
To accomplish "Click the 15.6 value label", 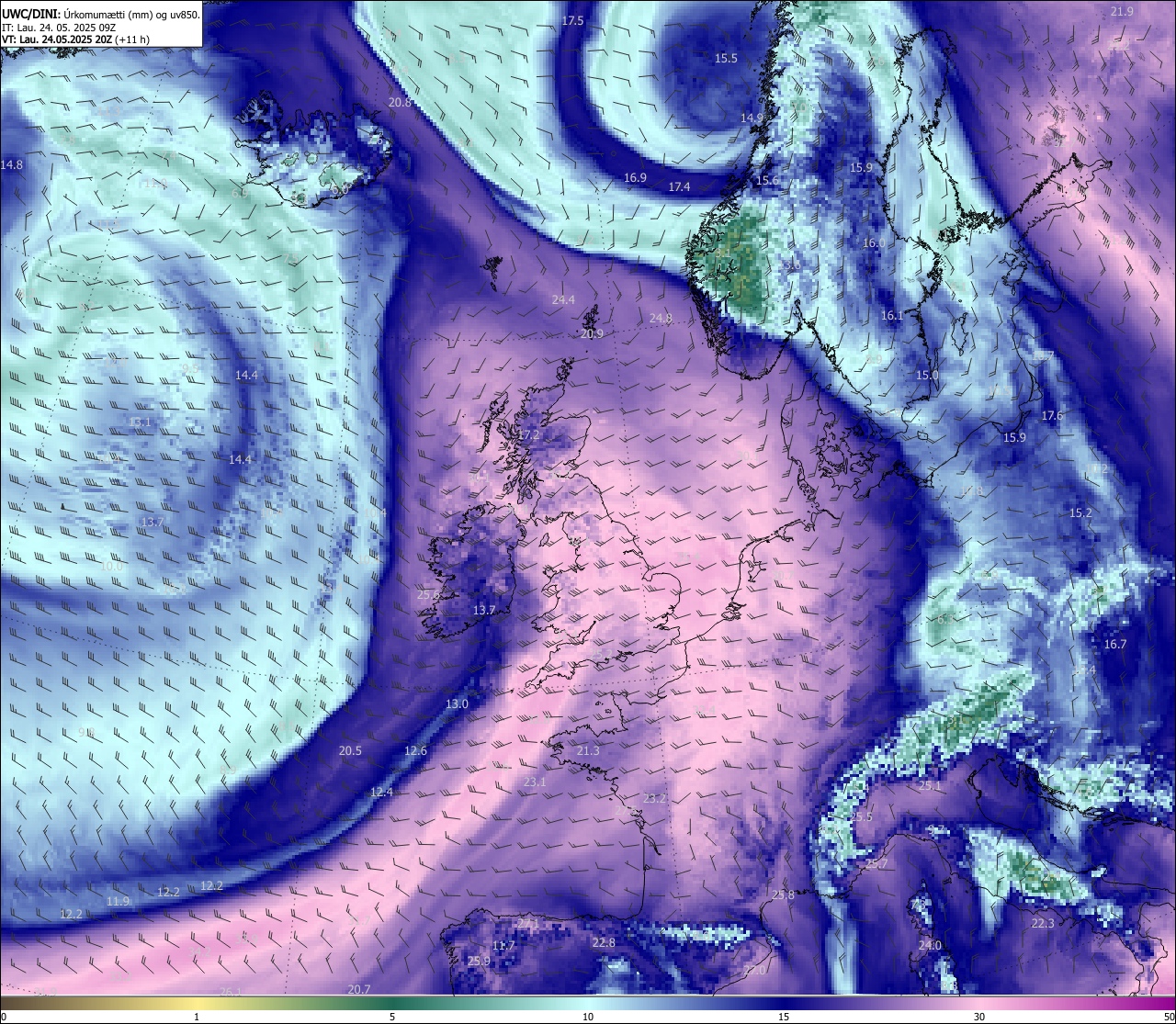I will pyautogui.click(x=766, y=180).
